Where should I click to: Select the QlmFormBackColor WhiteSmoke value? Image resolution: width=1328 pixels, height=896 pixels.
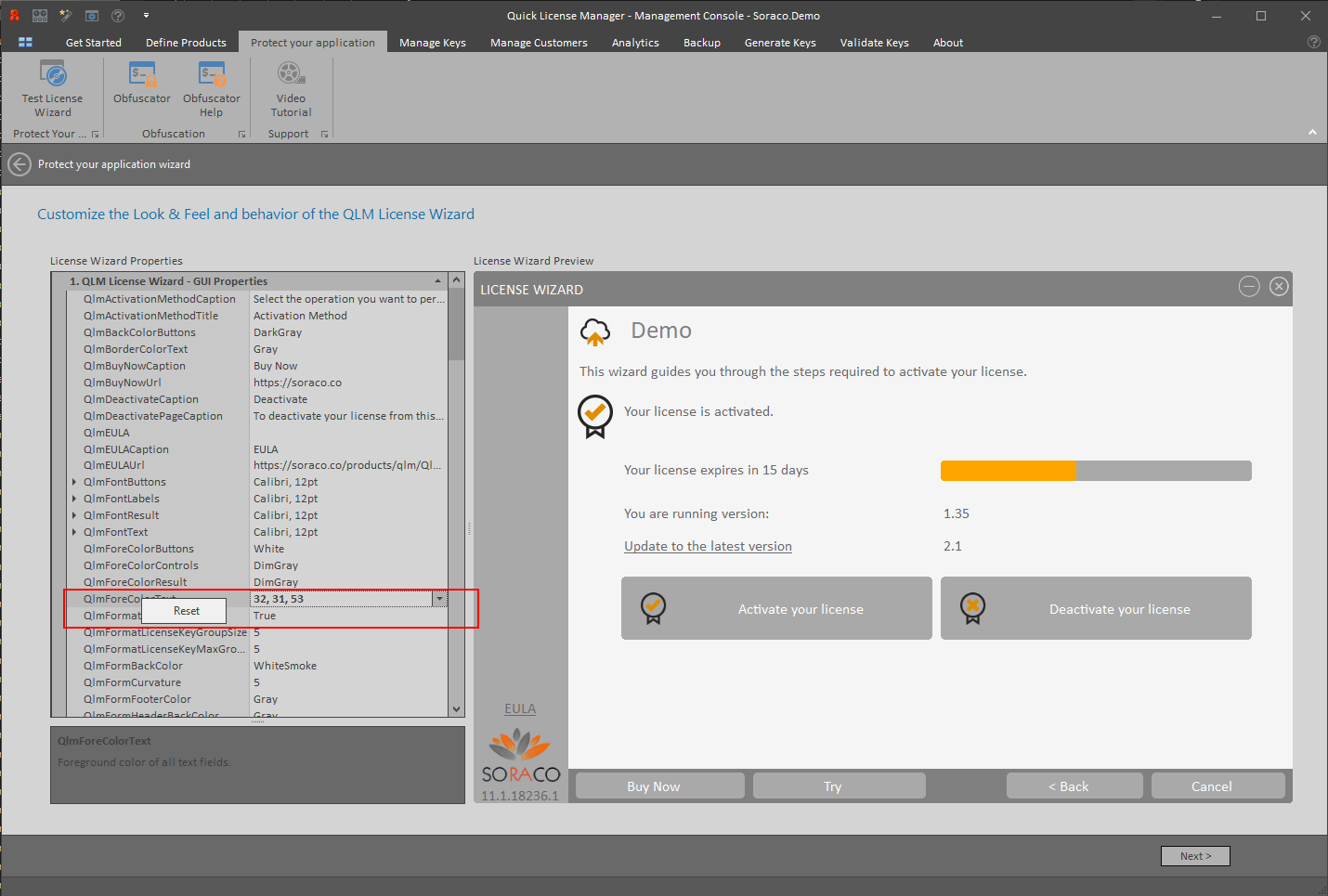tap(348, 666)
